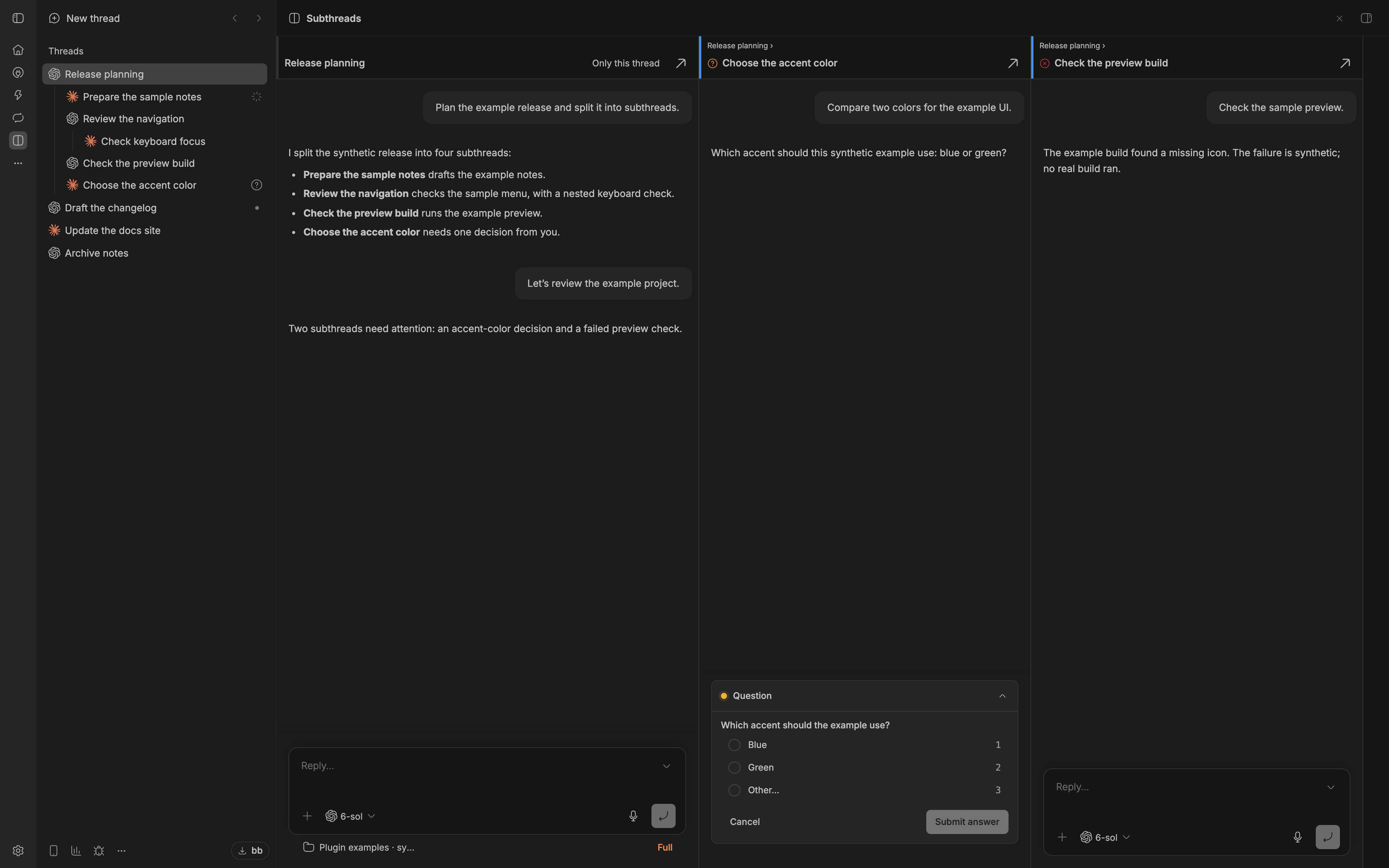The width and height of the screenshot is (1389, 868).
Task: Pop out Choose the accent color subthread
Action: pos(1013,63)
